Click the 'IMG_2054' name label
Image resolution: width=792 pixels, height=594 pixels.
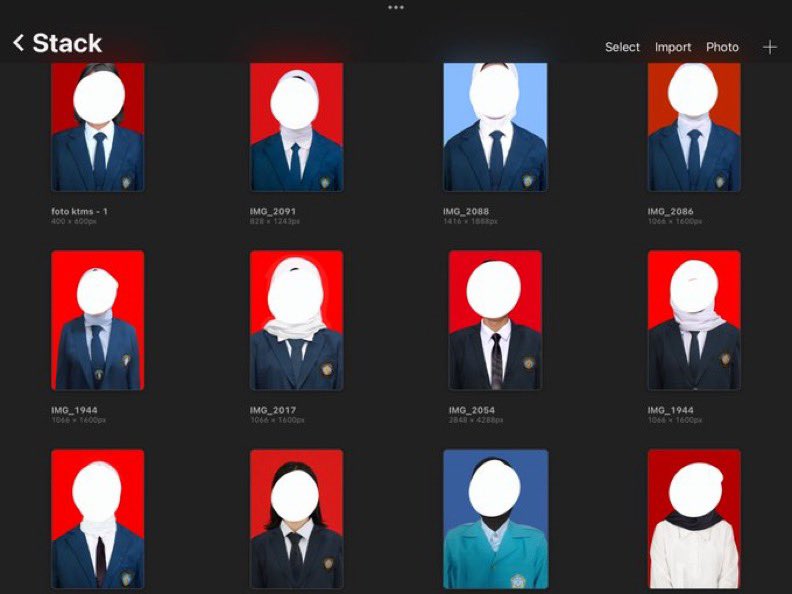472,410
